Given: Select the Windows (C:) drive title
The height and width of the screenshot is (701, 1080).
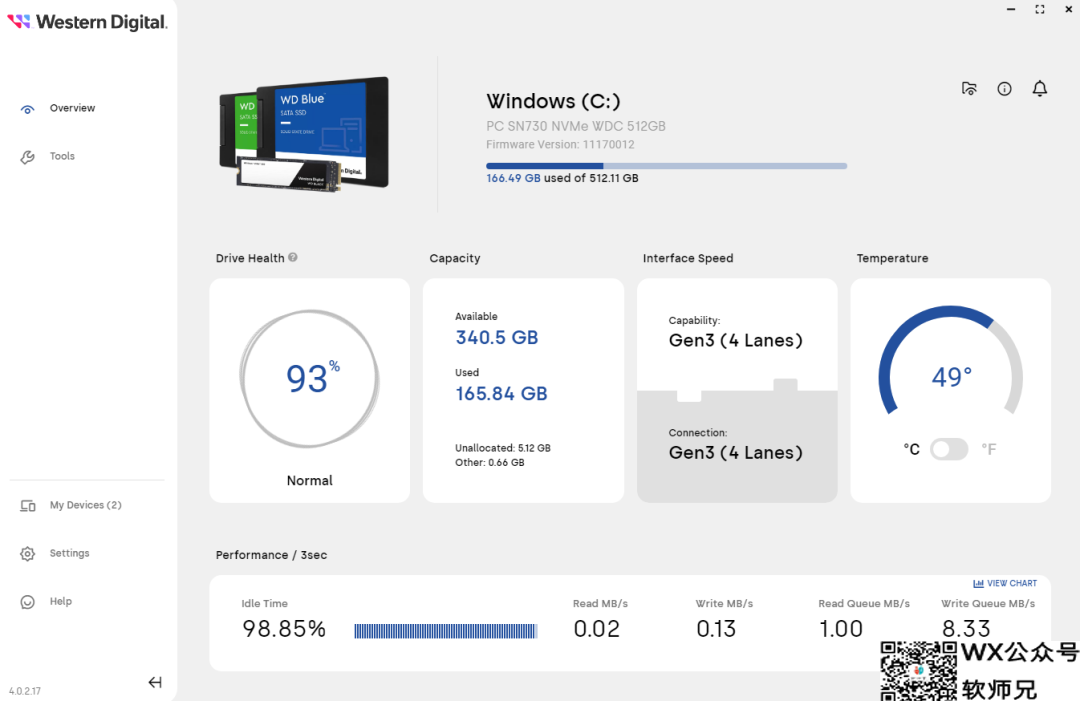Looking at the screenshot, I should coord(553,101).
